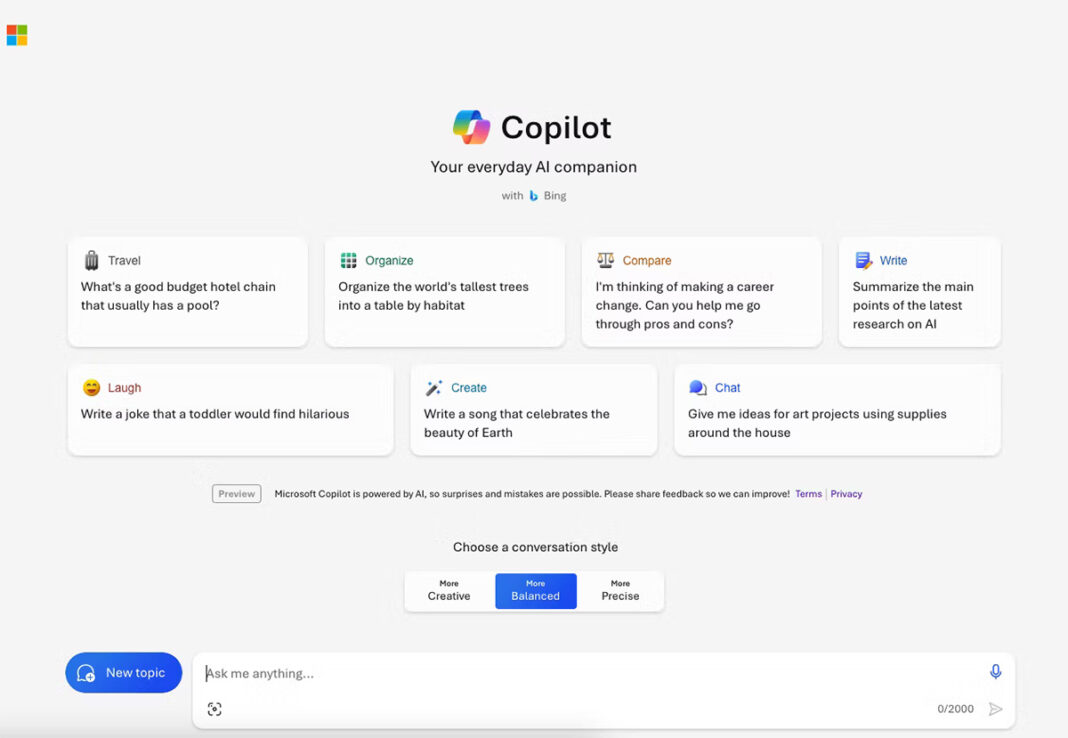1068x738 pixels.
Task: Select the More Balanced conversation style
Action: 536,590
